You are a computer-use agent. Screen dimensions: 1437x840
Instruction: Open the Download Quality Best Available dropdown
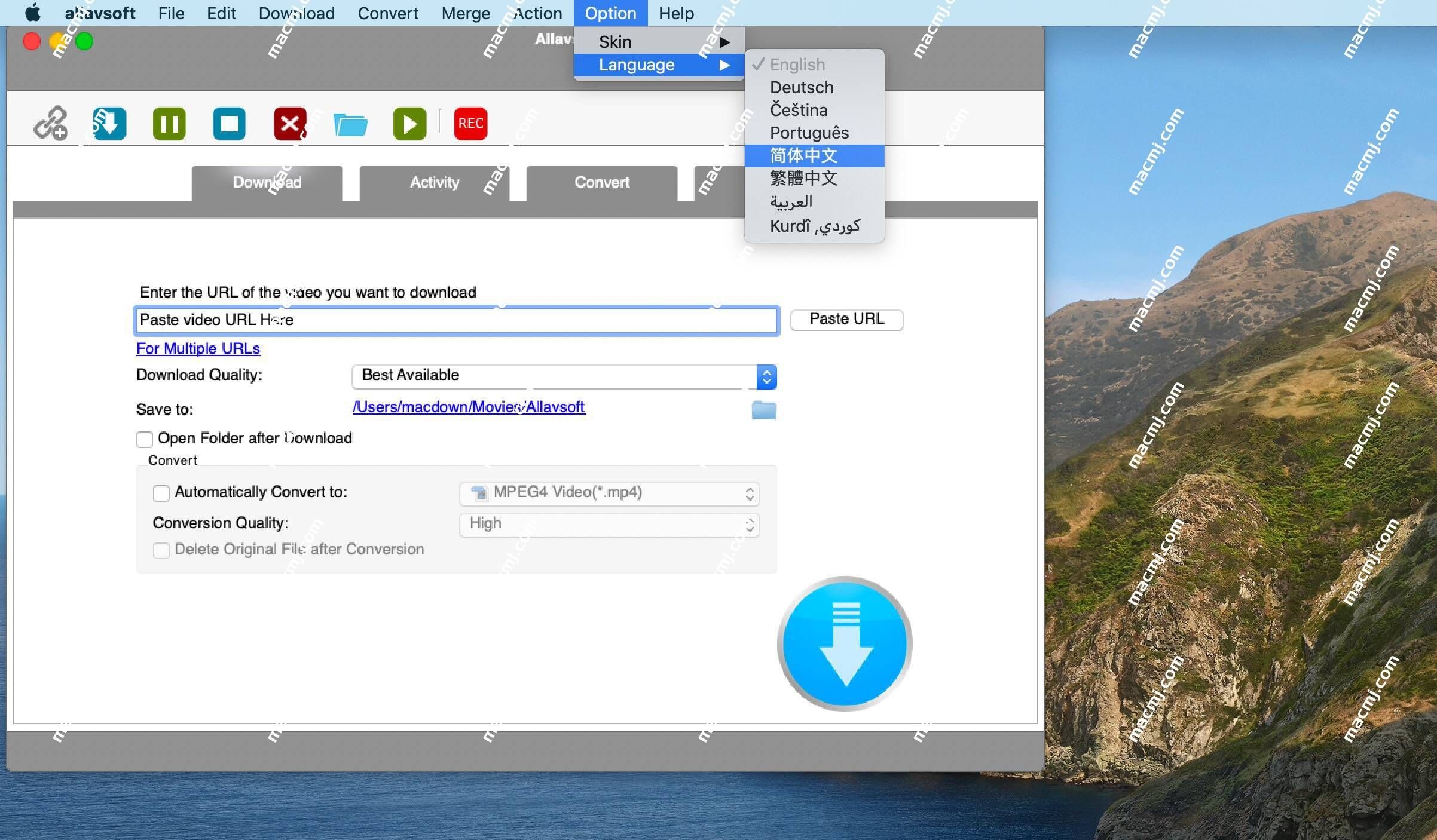pyautogui.click(x=564, y=376)
